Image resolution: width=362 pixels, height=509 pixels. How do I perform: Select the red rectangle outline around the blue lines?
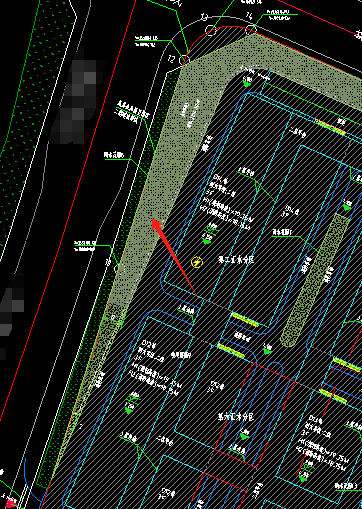(x=255, y=415)
